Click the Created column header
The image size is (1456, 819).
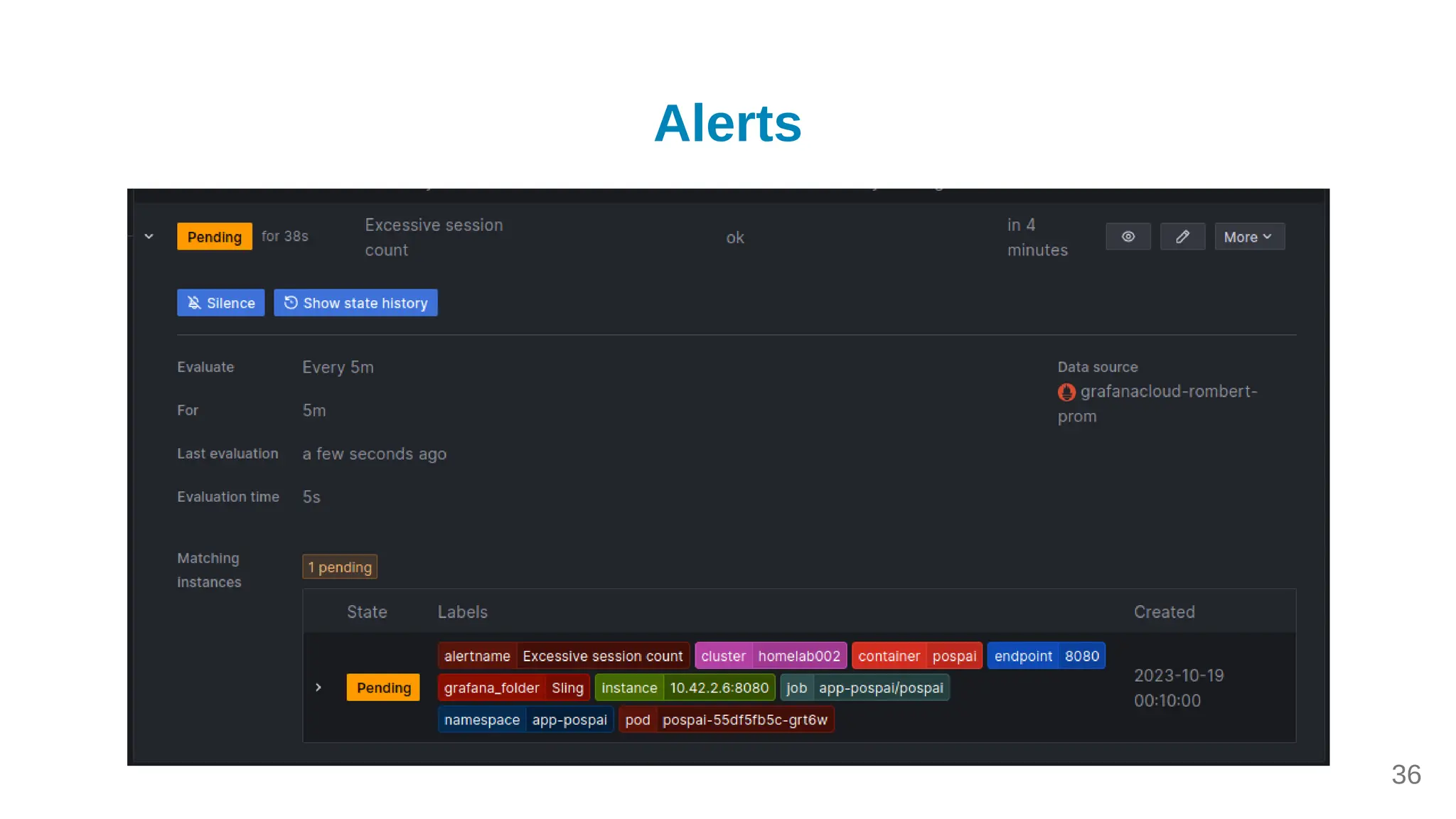pyautogui.click(x=1165, y=612)
